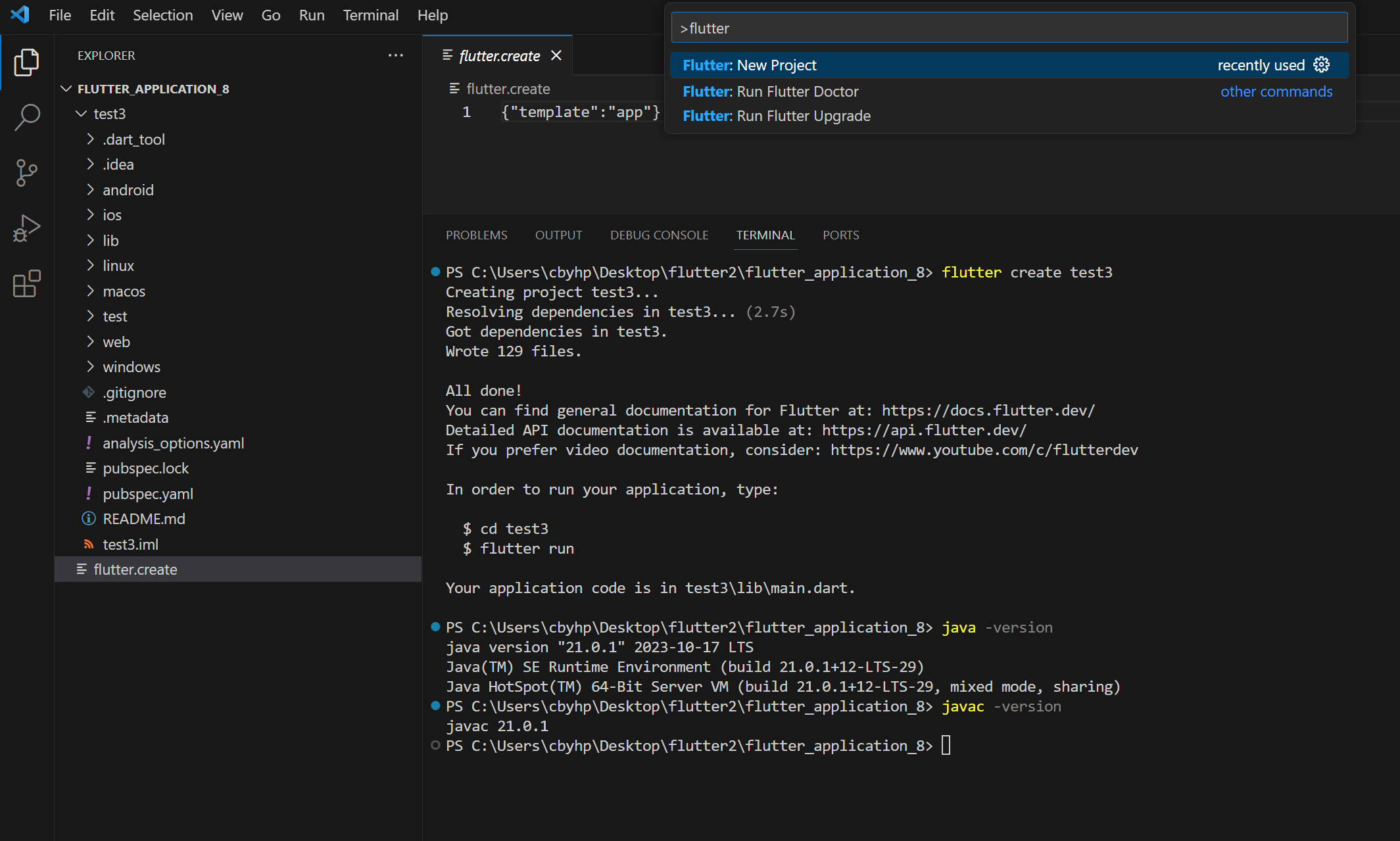Expand the lib folder

[90, 240]
